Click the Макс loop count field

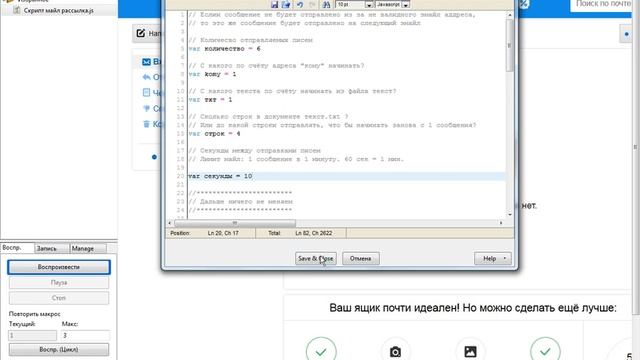coord(85,336)
